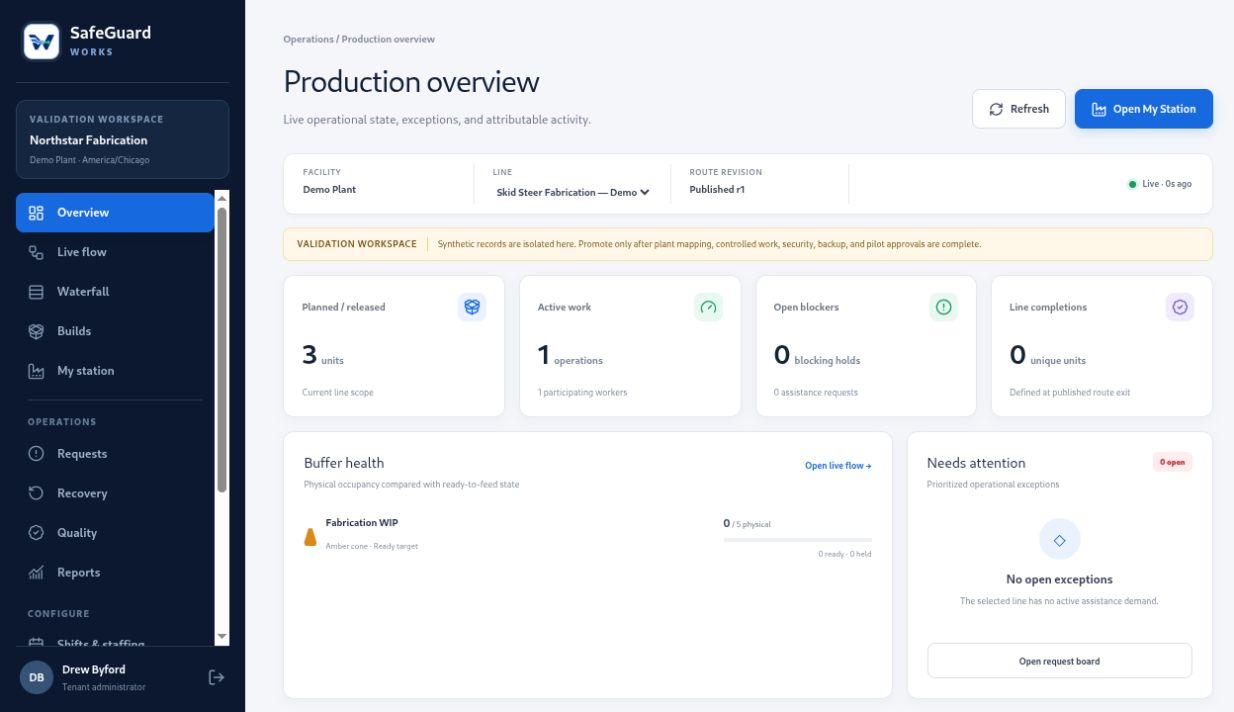The height and width of the screenshot is (712, 1234).
Task: Click the Reports chart icon
Action: pos(36,573)
